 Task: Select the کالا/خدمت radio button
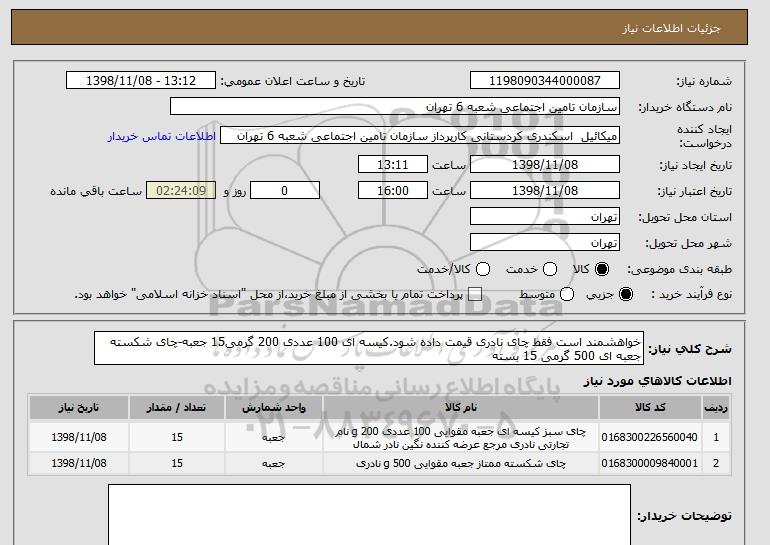(483, 269)
